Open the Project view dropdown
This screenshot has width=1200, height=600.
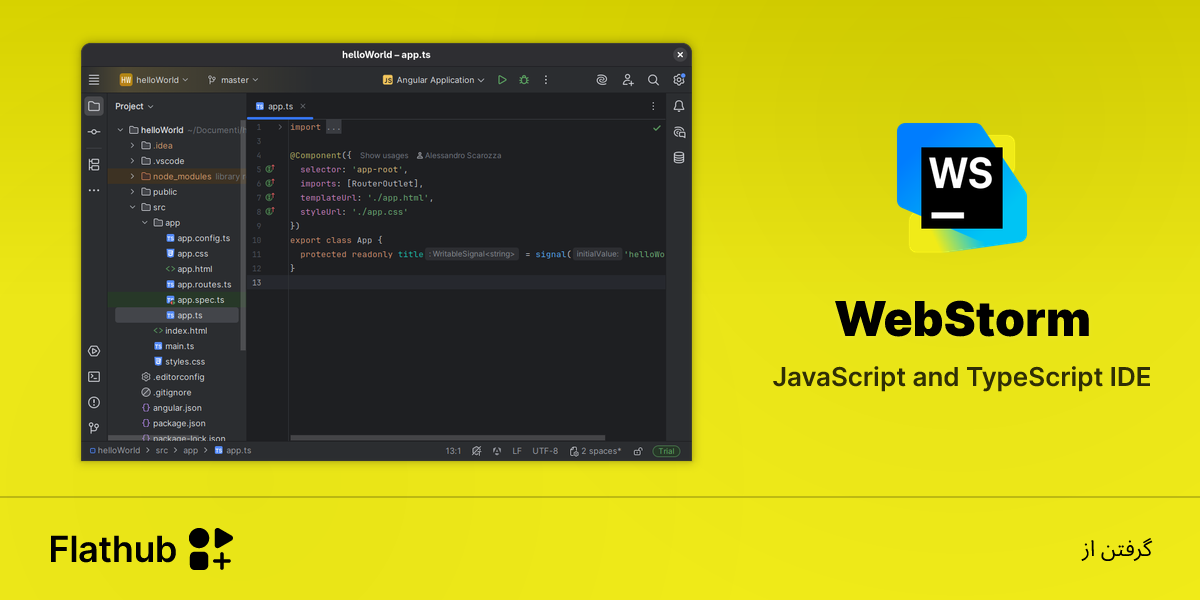tap(134, 106)
